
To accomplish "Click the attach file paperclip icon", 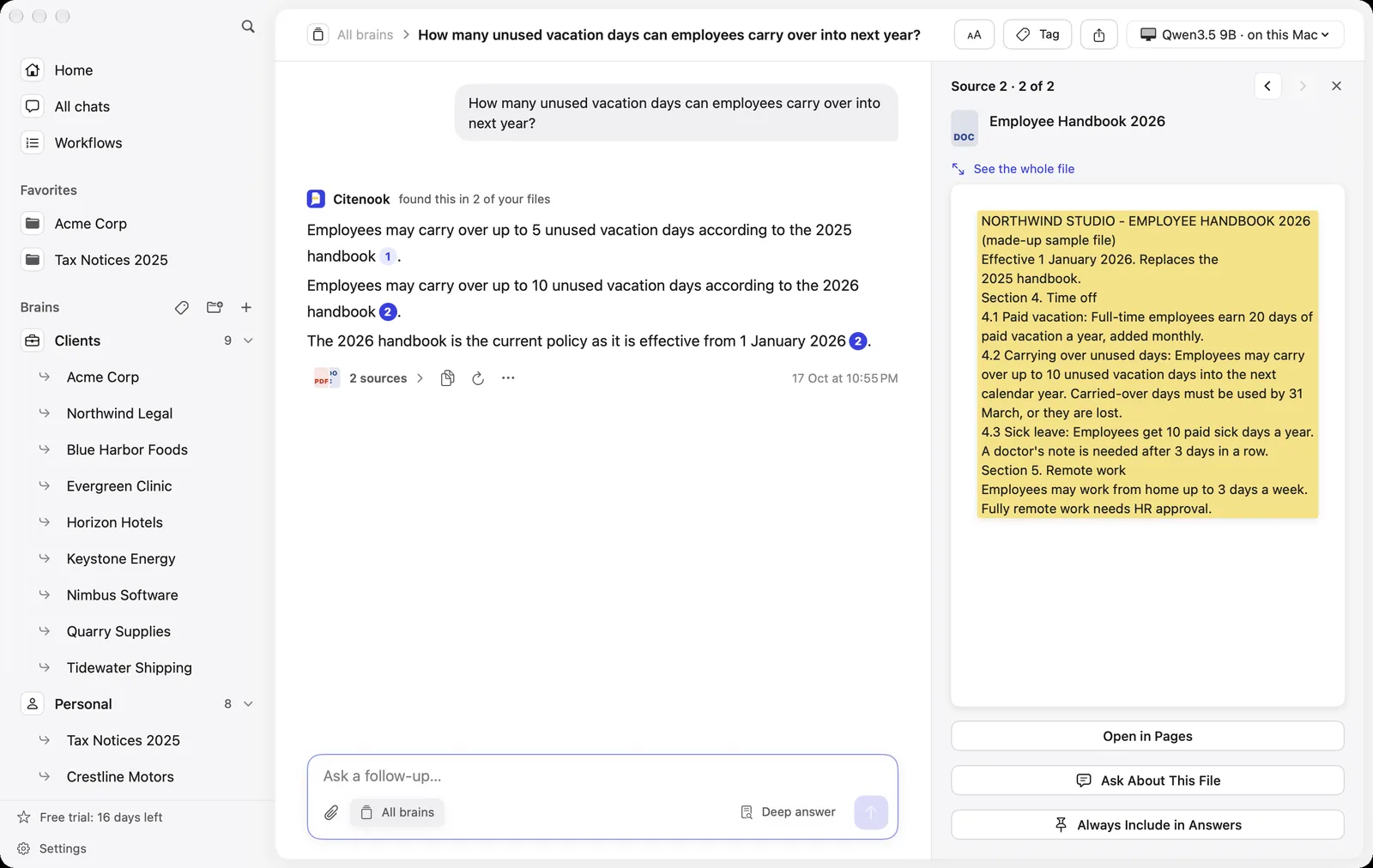I will point(331,812).
